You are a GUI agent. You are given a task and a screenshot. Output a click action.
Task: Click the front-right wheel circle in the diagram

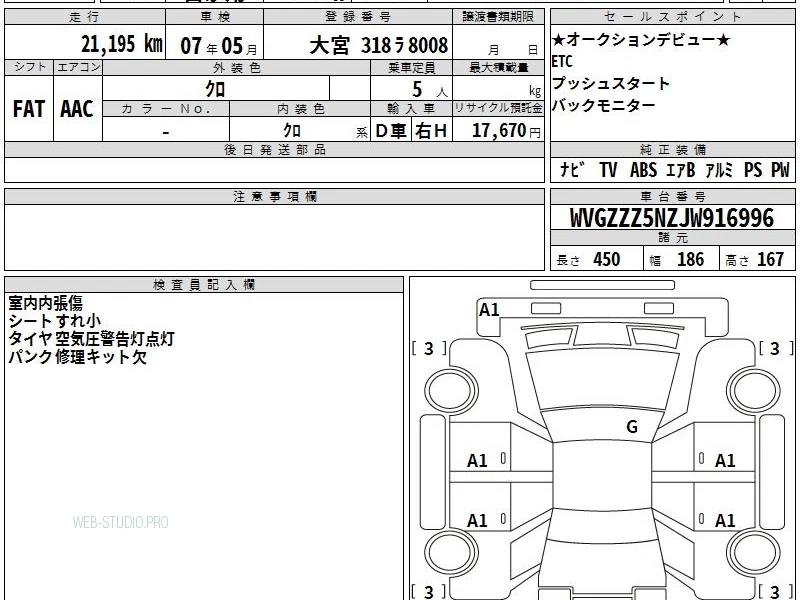[x=754, y=391]
